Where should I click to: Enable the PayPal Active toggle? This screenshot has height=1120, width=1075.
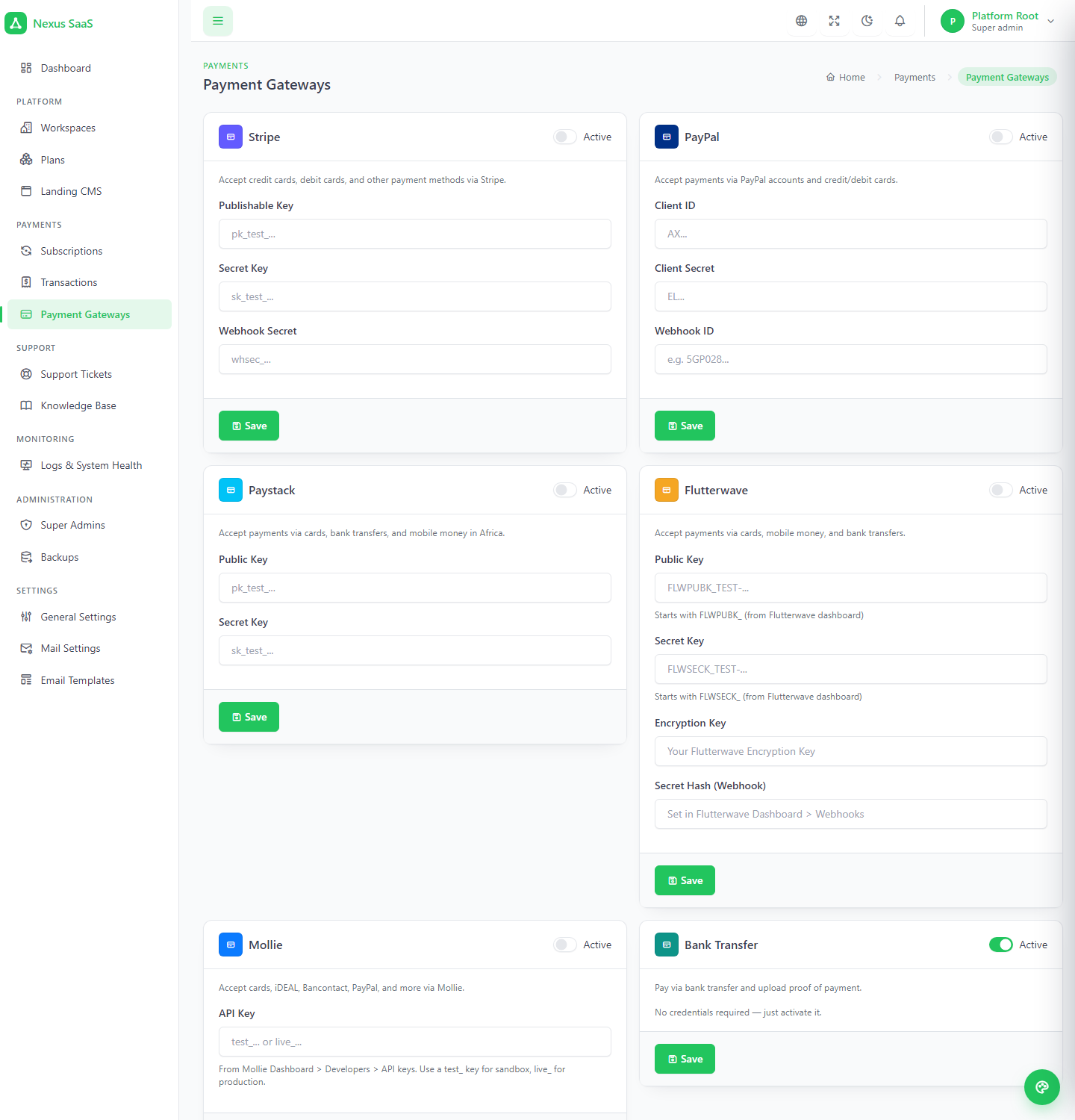[1001, 137]
